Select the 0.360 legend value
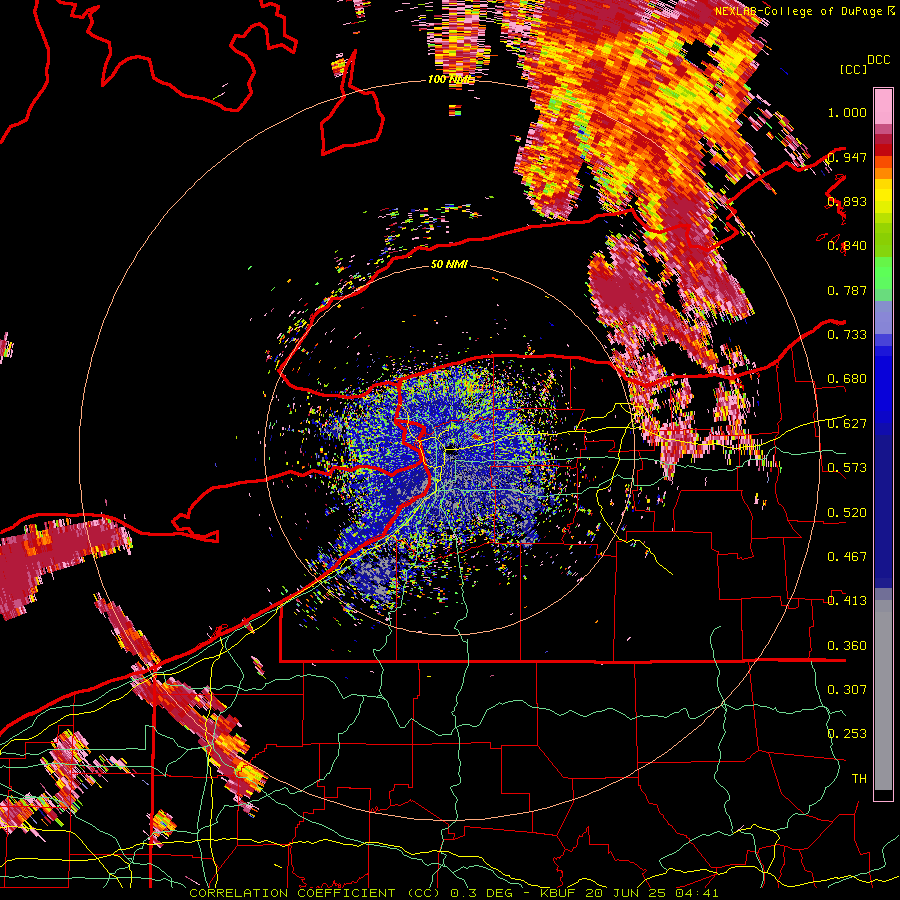 tap(847, 645)
